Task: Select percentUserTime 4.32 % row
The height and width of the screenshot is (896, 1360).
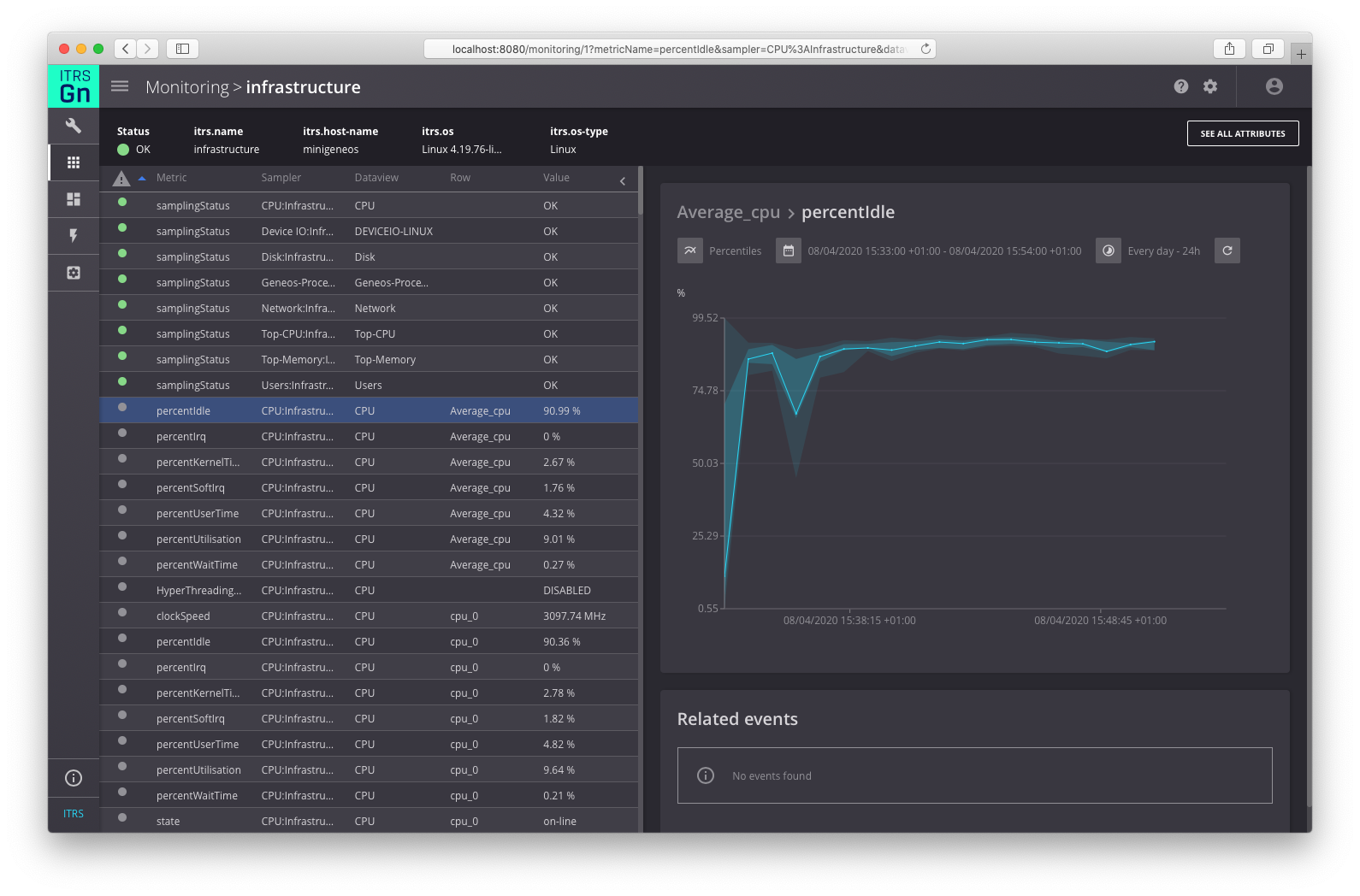Action: coord(369,513)
